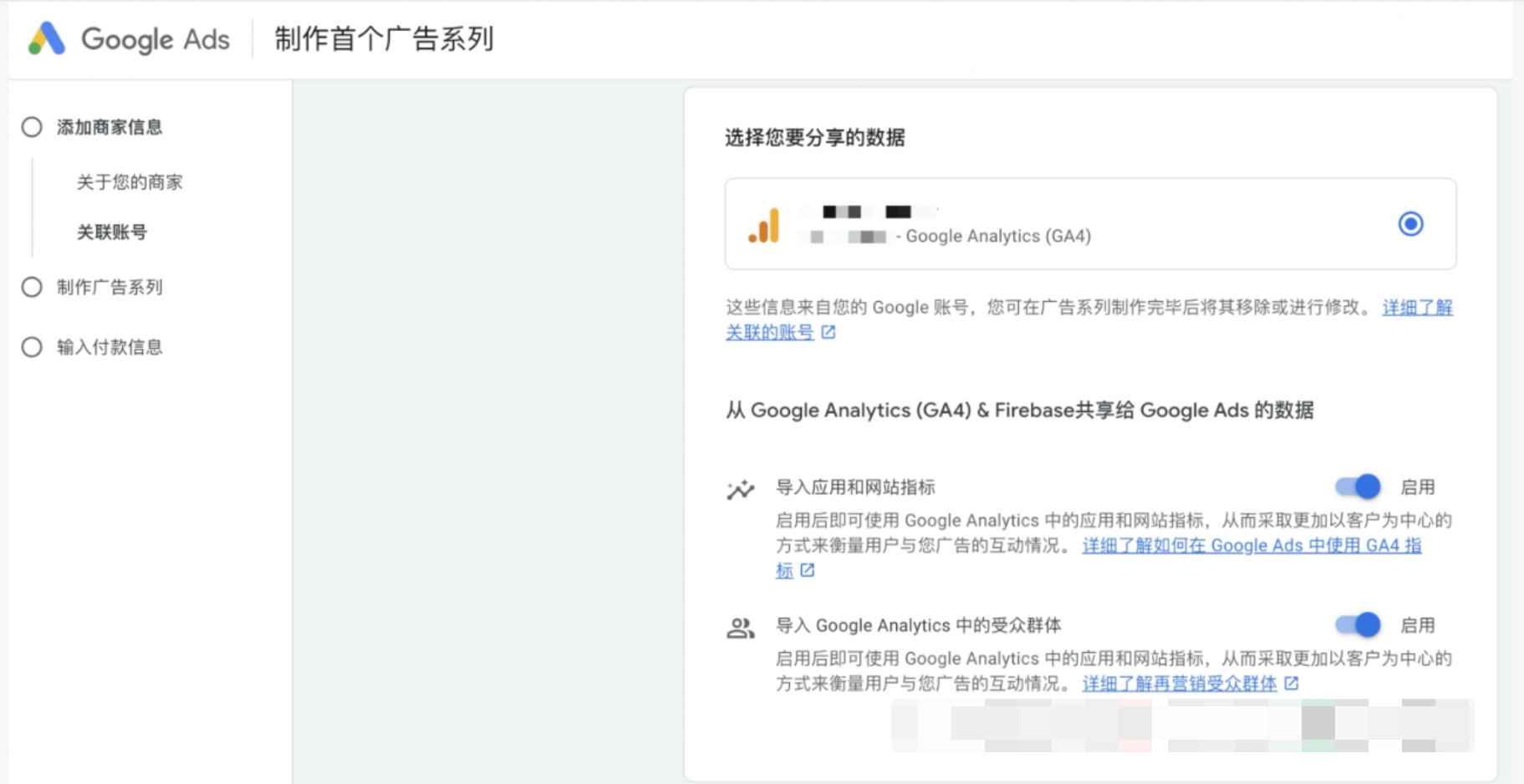This screenshot has height=784, width=1524.
Task: Click the people icon beside 受众群体
Action: [740, 628]
